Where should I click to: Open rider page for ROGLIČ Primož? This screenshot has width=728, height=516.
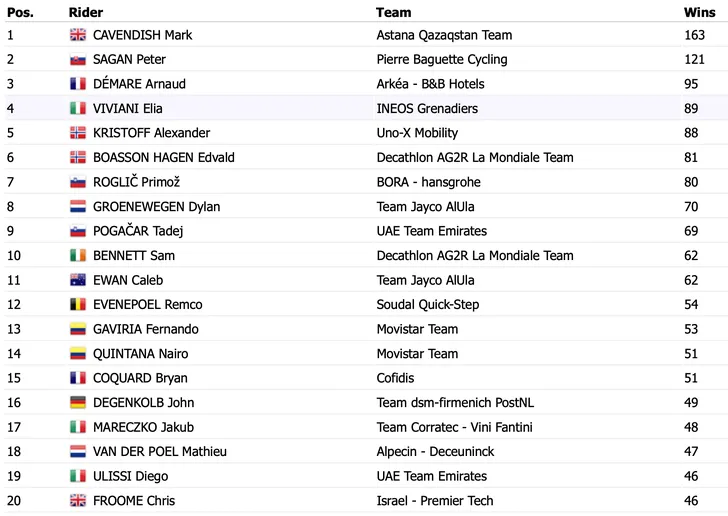coord(136,182)
